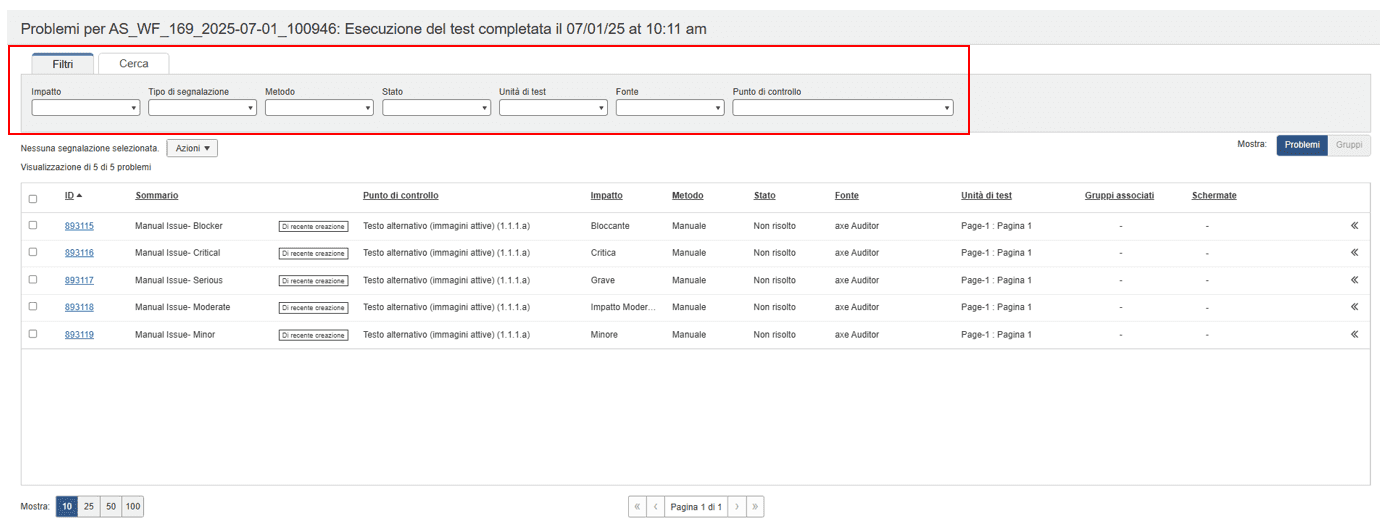1380x531 pixels.
Task: Open the Impatto filter dropdown
Action: point(86,108)
